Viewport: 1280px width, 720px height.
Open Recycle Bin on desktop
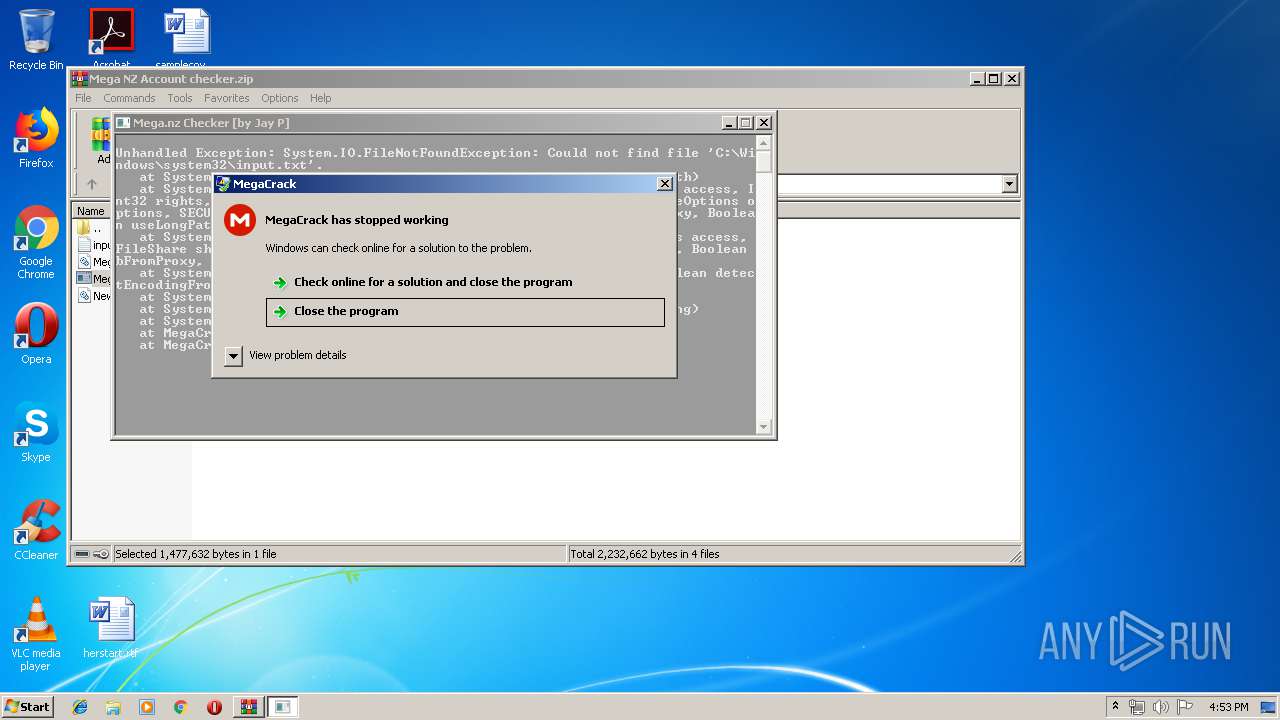click(36, 40)
